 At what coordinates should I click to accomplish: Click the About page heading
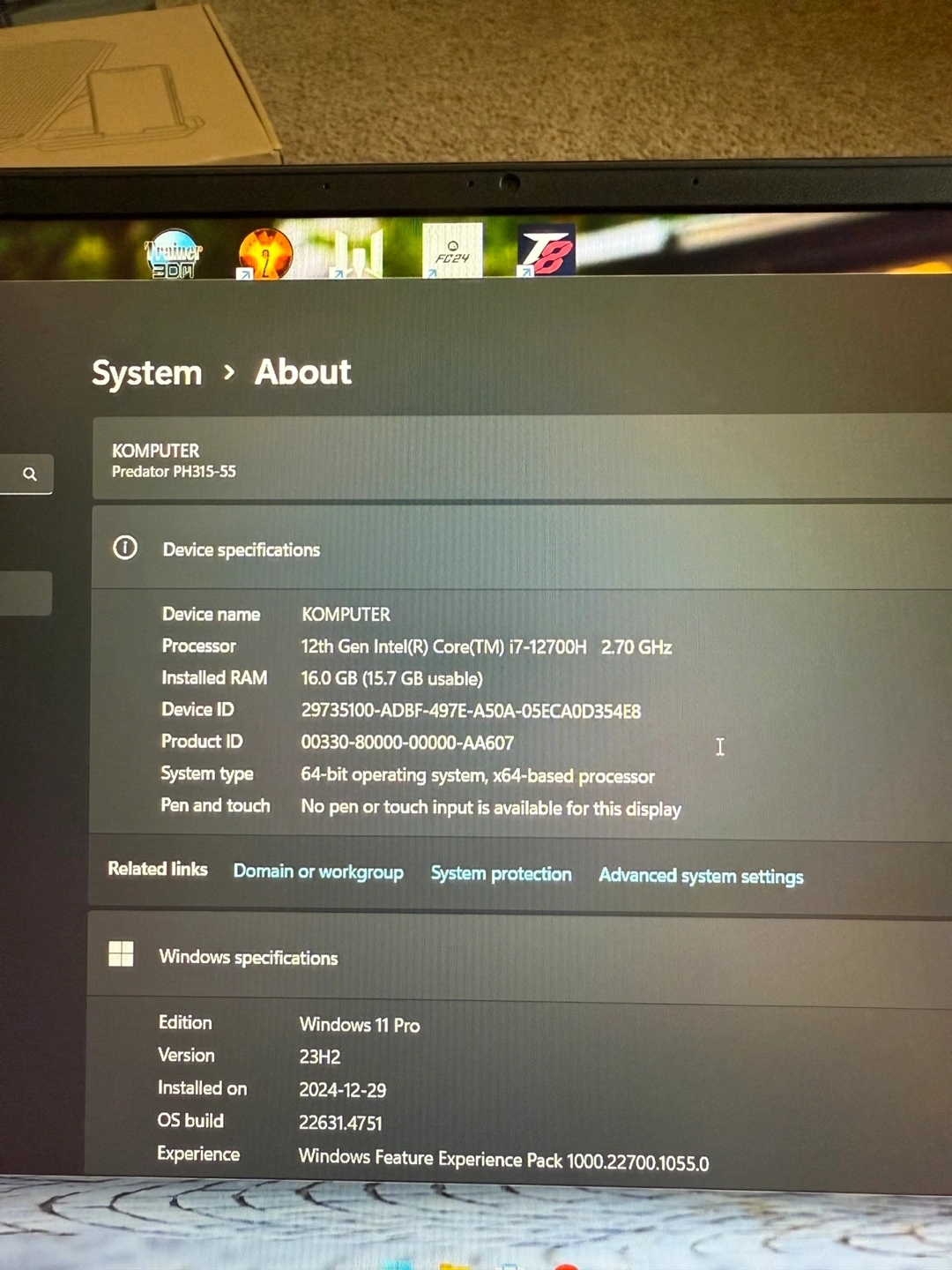[303, 372]
